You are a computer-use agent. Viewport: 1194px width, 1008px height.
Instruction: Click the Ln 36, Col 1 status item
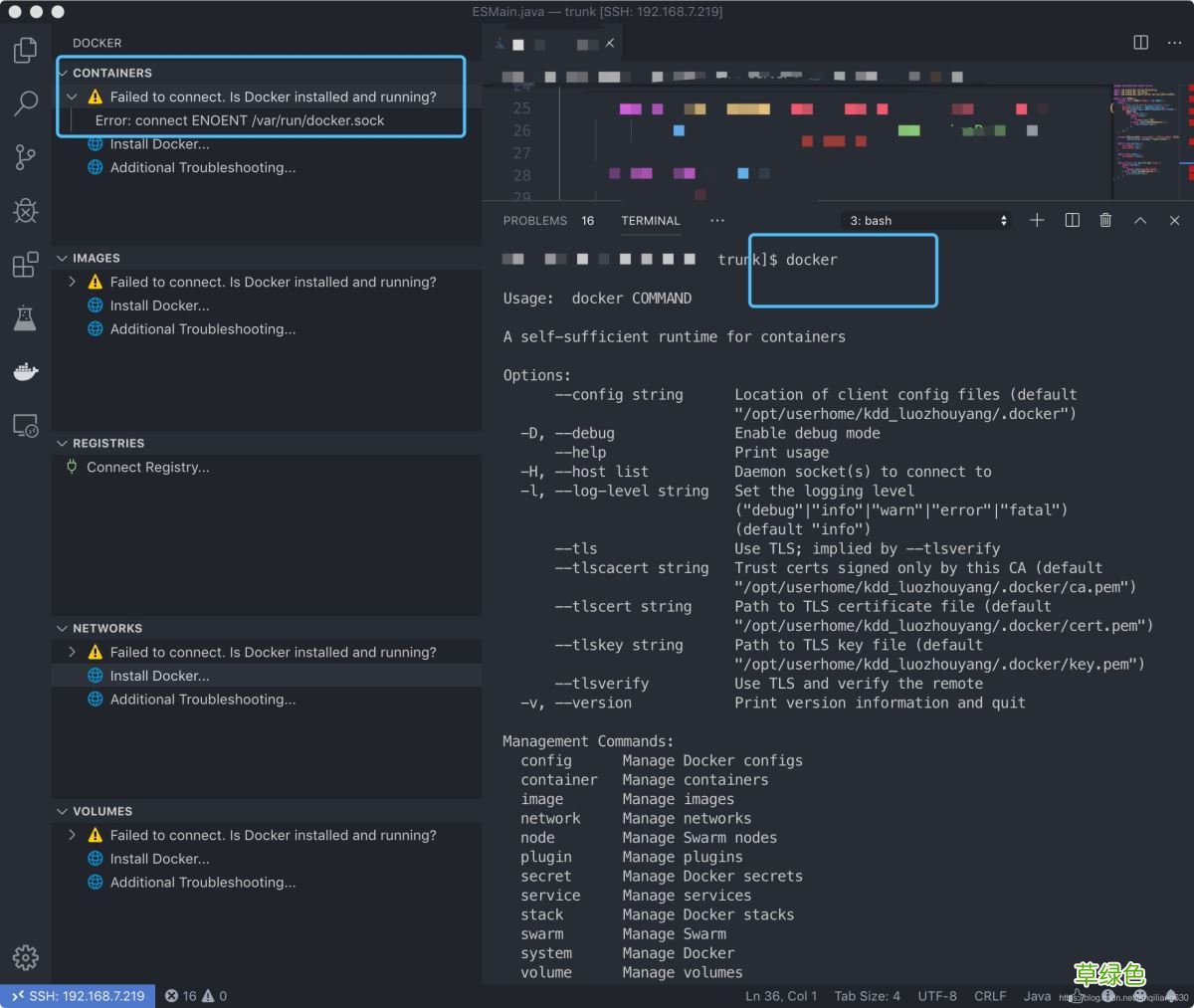coord(781,995)
